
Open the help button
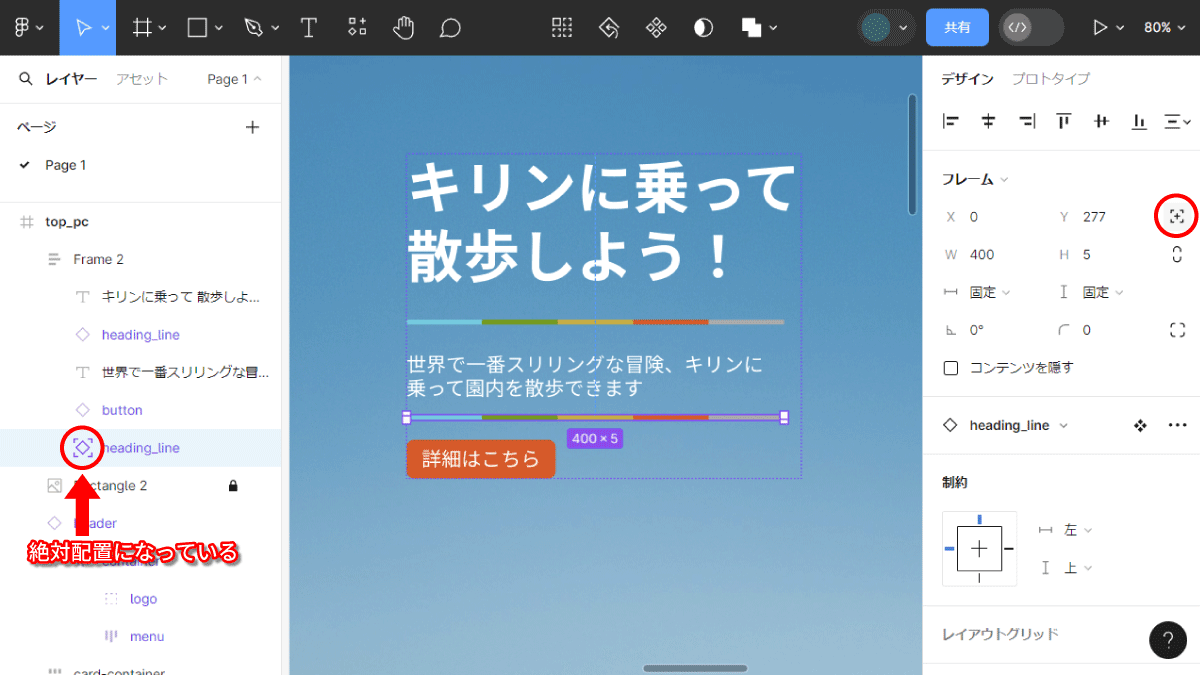(1168, 640)
